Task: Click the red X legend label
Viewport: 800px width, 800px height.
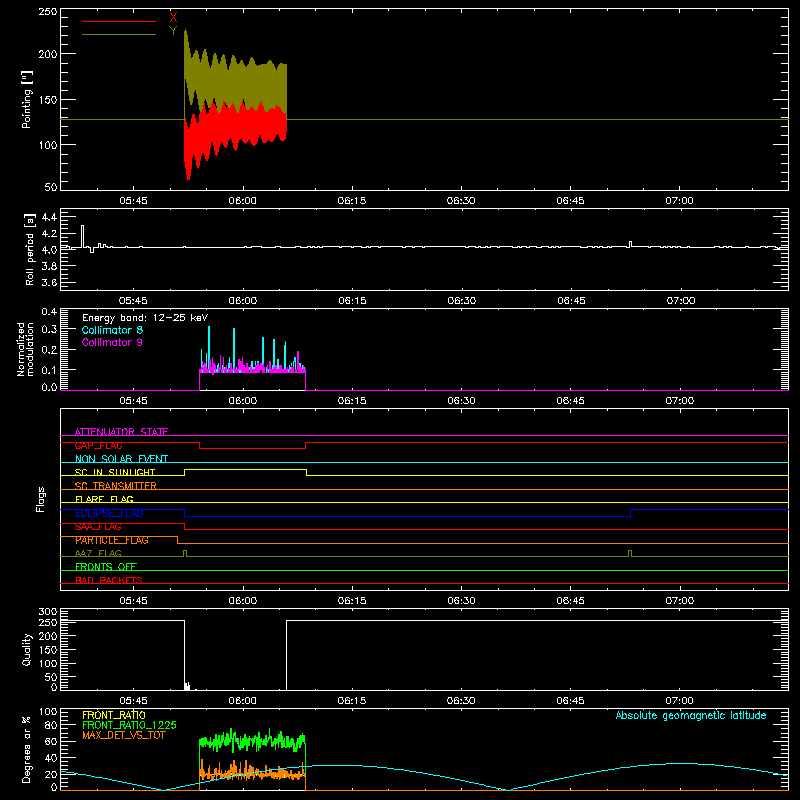Action: [173, 18]
